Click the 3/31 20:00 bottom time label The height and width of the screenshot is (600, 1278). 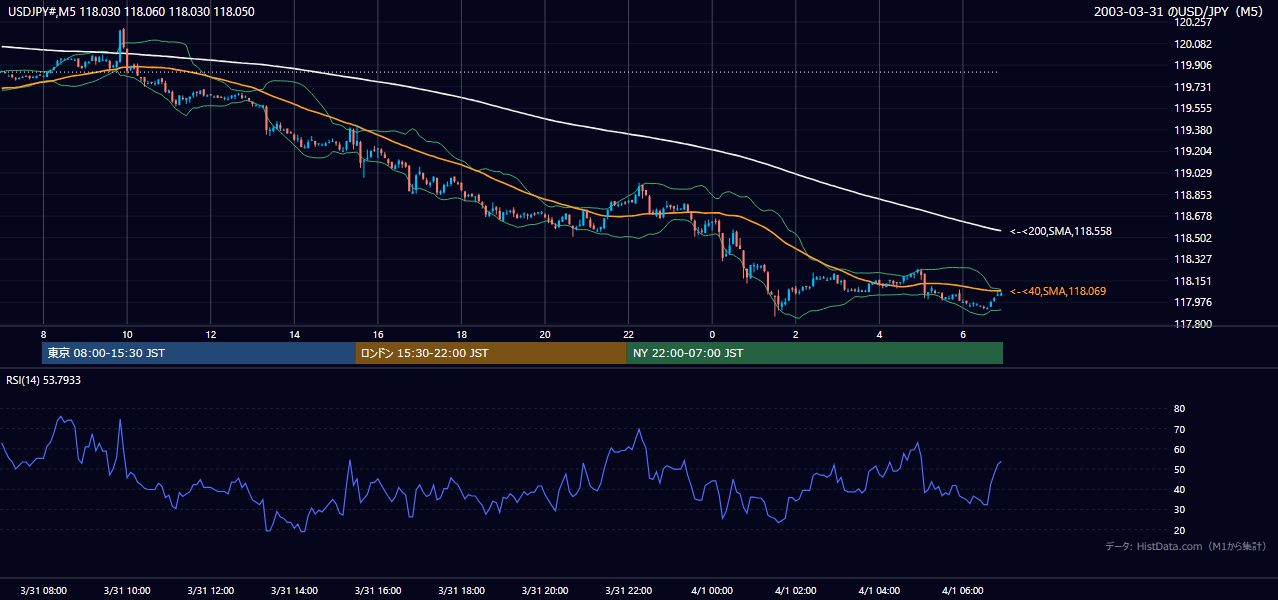point(545,591)
